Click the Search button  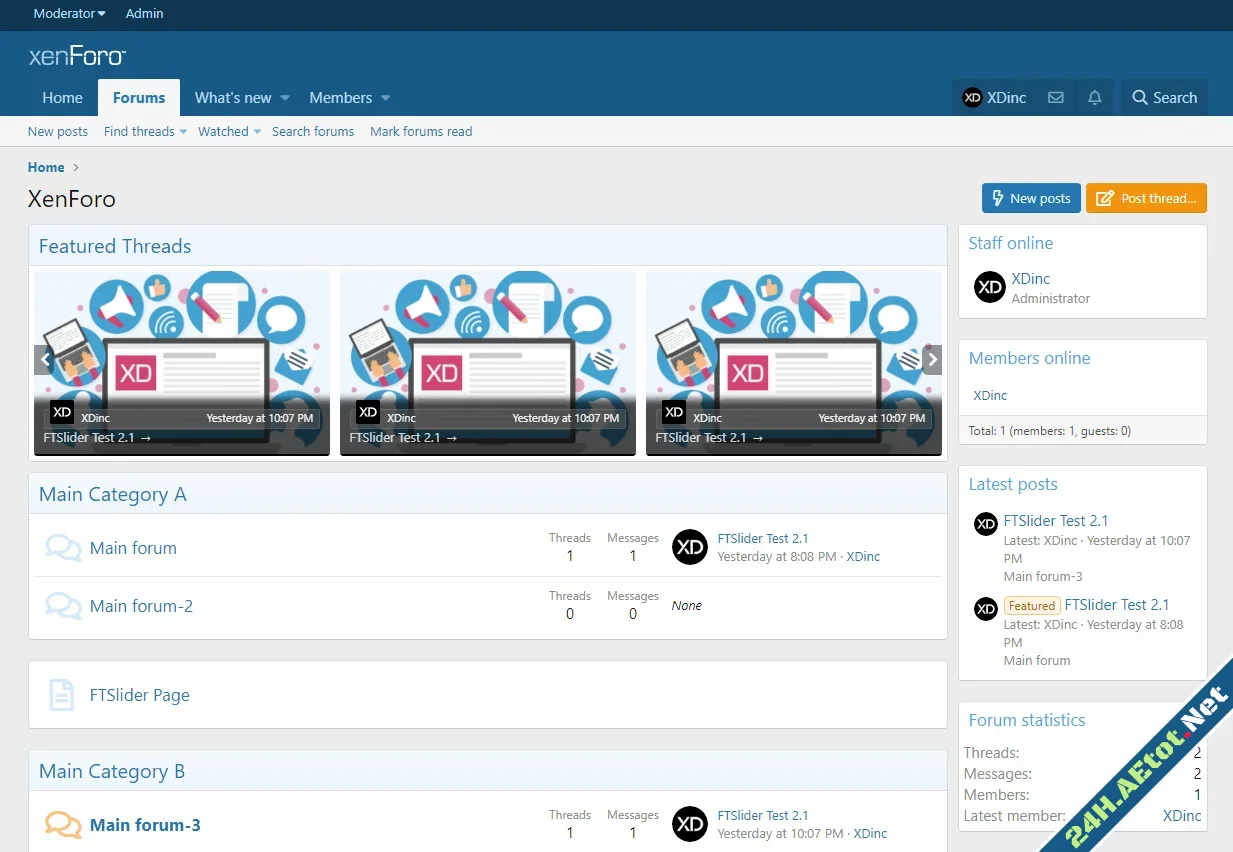pos(1164,98)
